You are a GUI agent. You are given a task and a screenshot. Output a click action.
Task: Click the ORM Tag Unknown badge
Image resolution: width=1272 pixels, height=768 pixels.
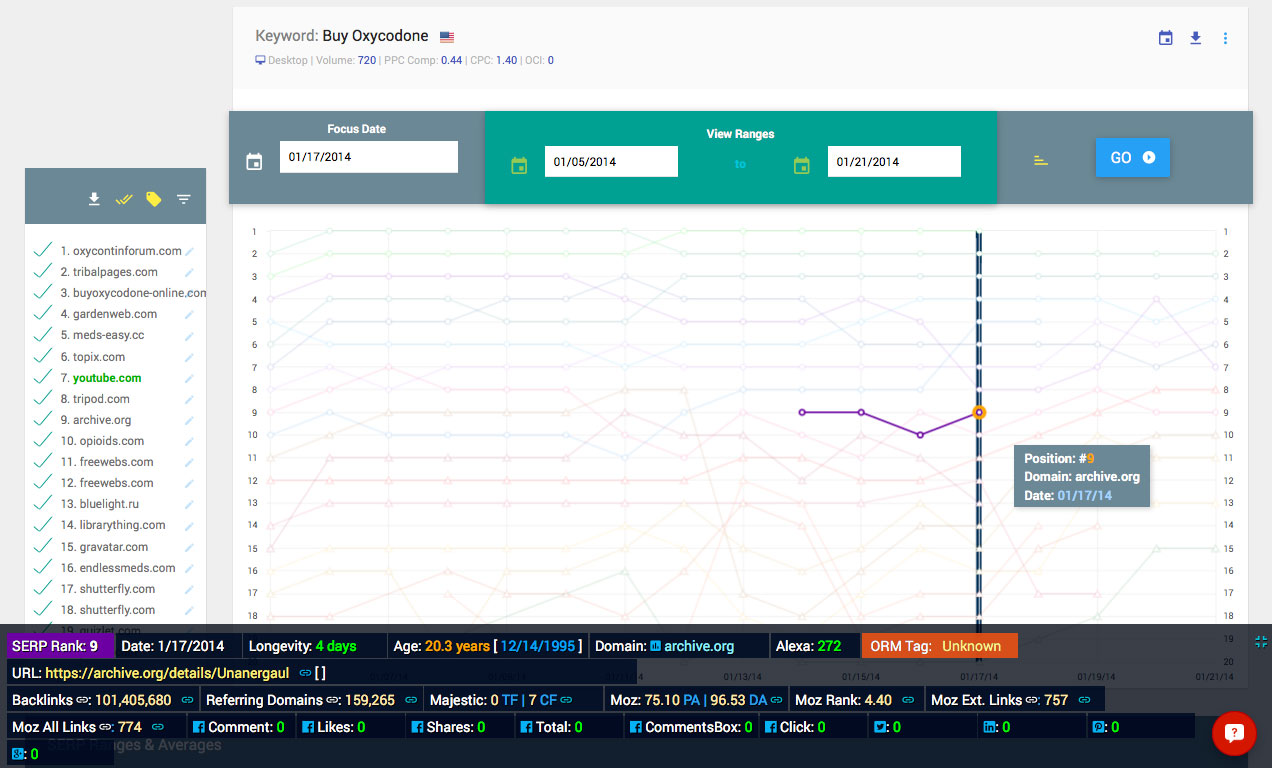coord(939,646)
